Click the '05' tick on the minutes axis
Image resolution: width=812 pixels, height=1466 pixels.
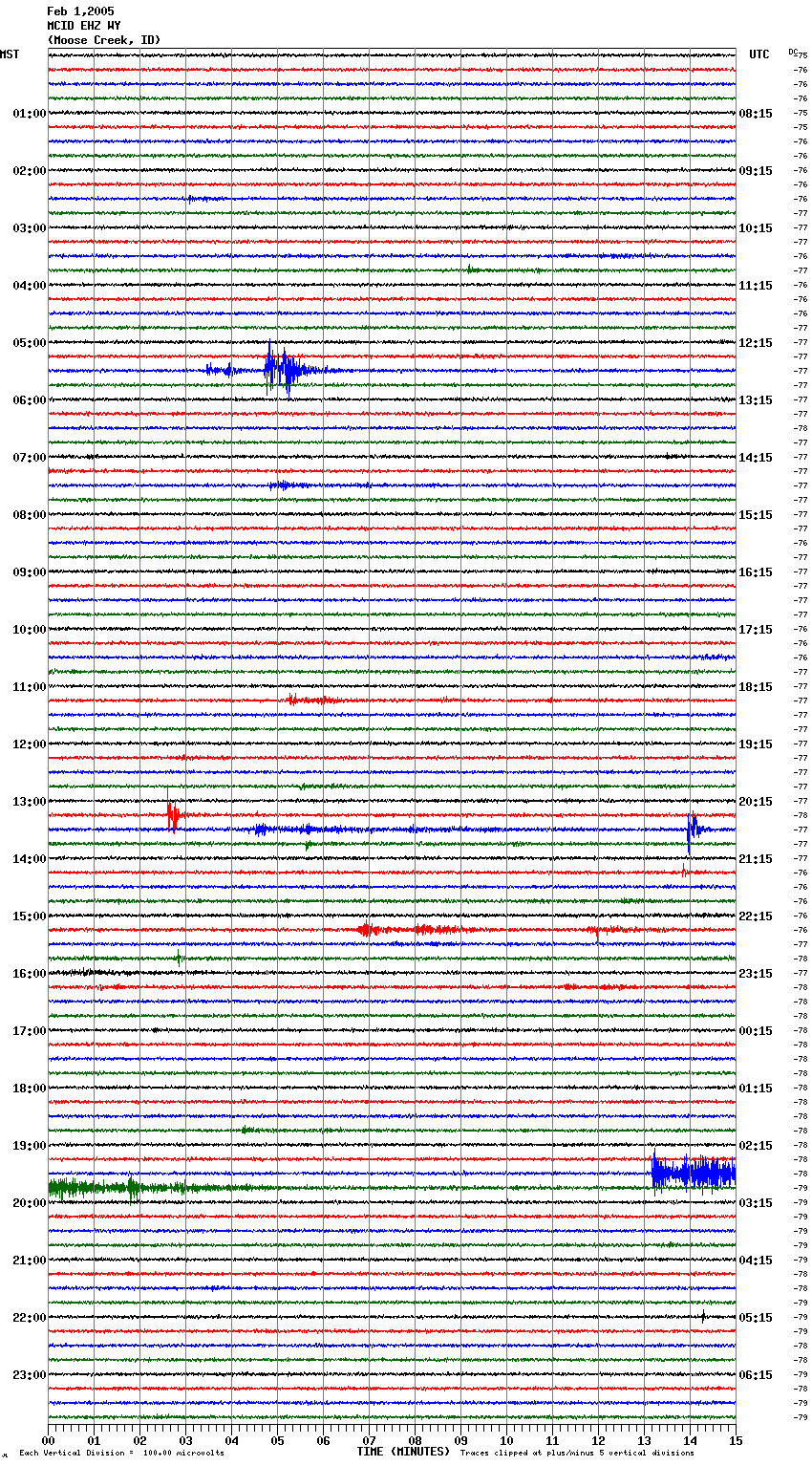(x=278, y=1440)
